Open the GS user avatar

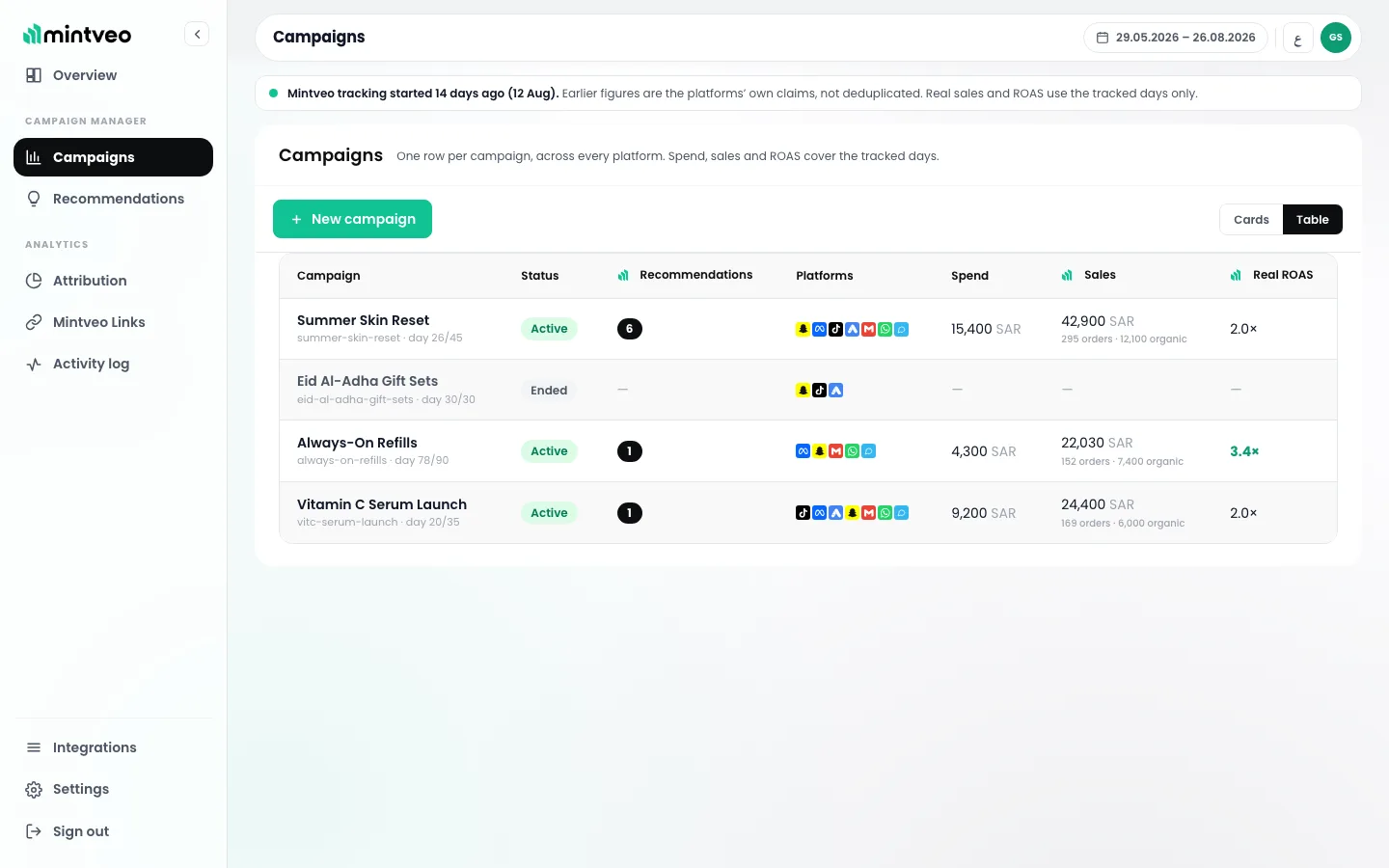click(x=1336, y=38)
